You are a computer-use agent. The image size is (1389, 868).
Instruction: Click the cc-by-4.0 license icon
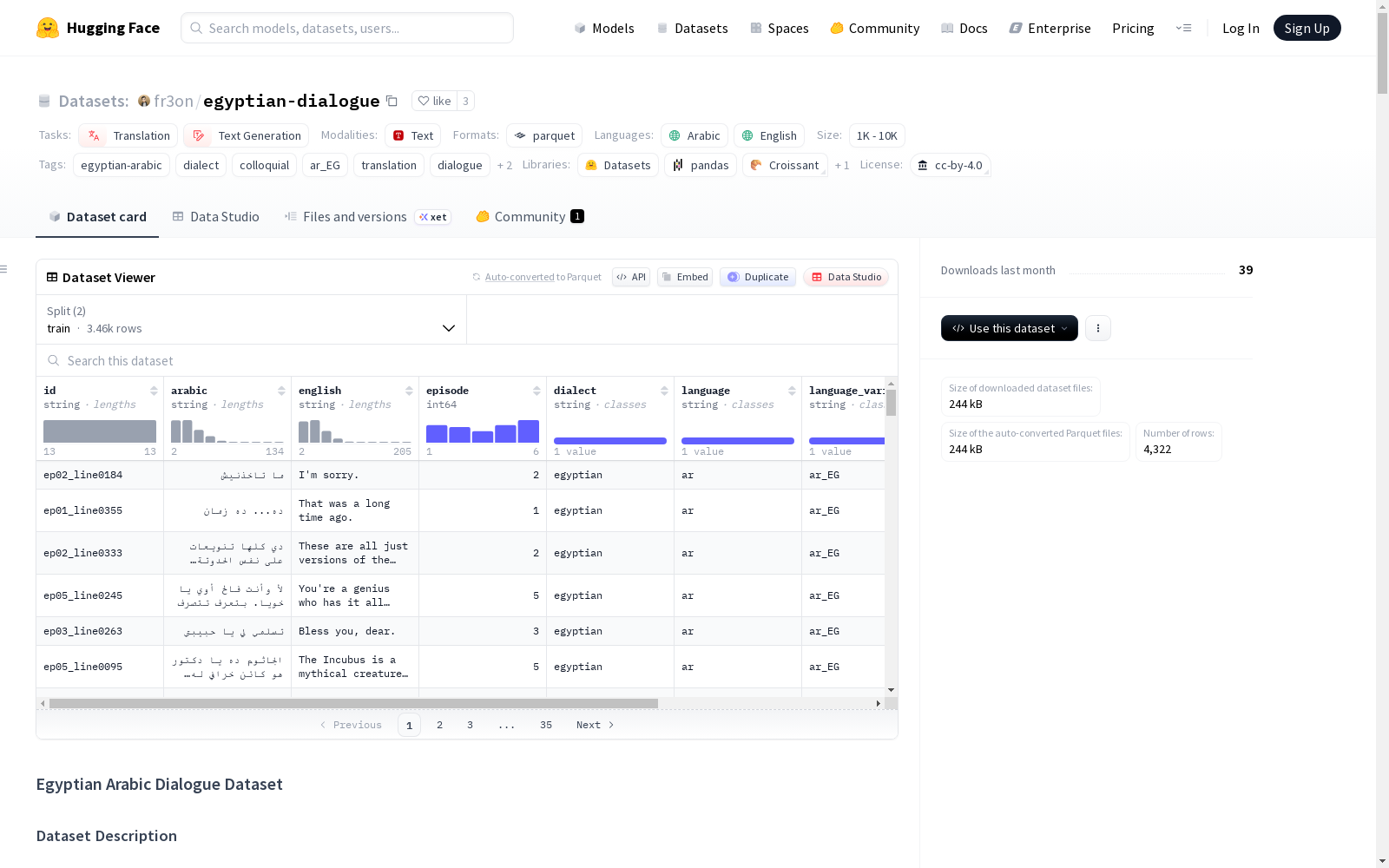pos(923,165)
